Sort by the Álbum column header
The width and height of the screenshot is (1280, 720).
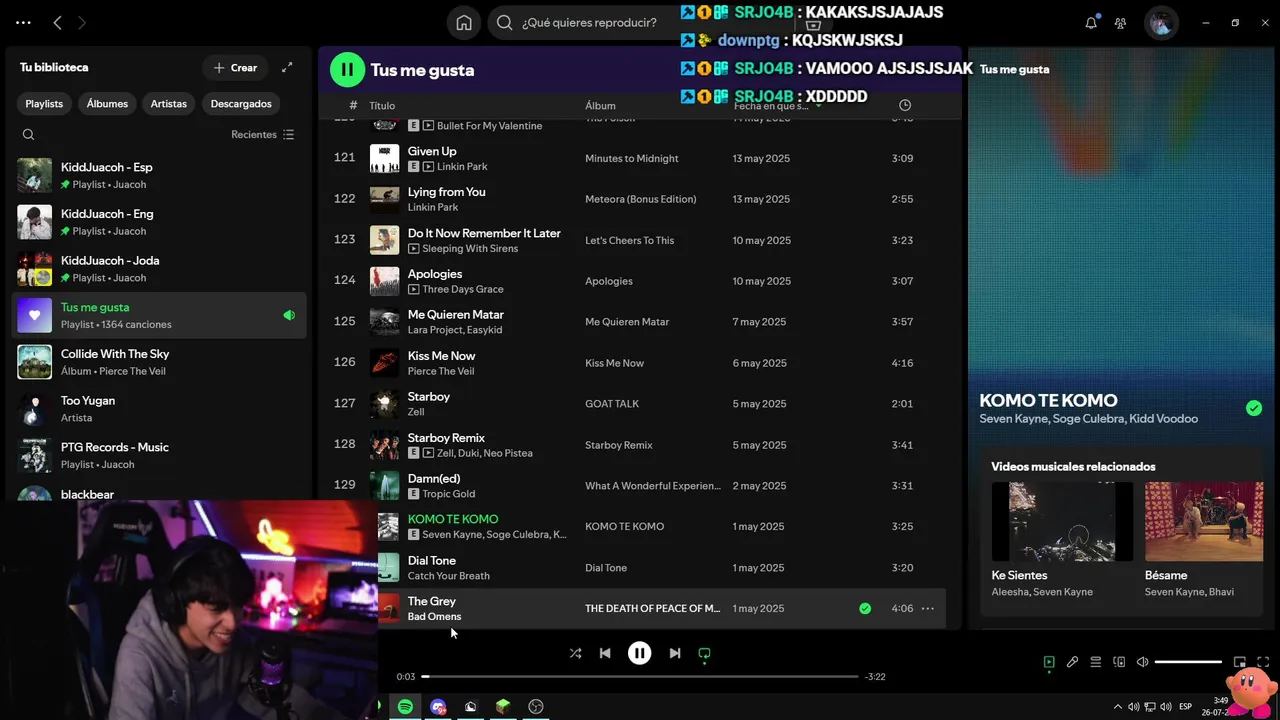pyautogui.click(x=600, y=105)
